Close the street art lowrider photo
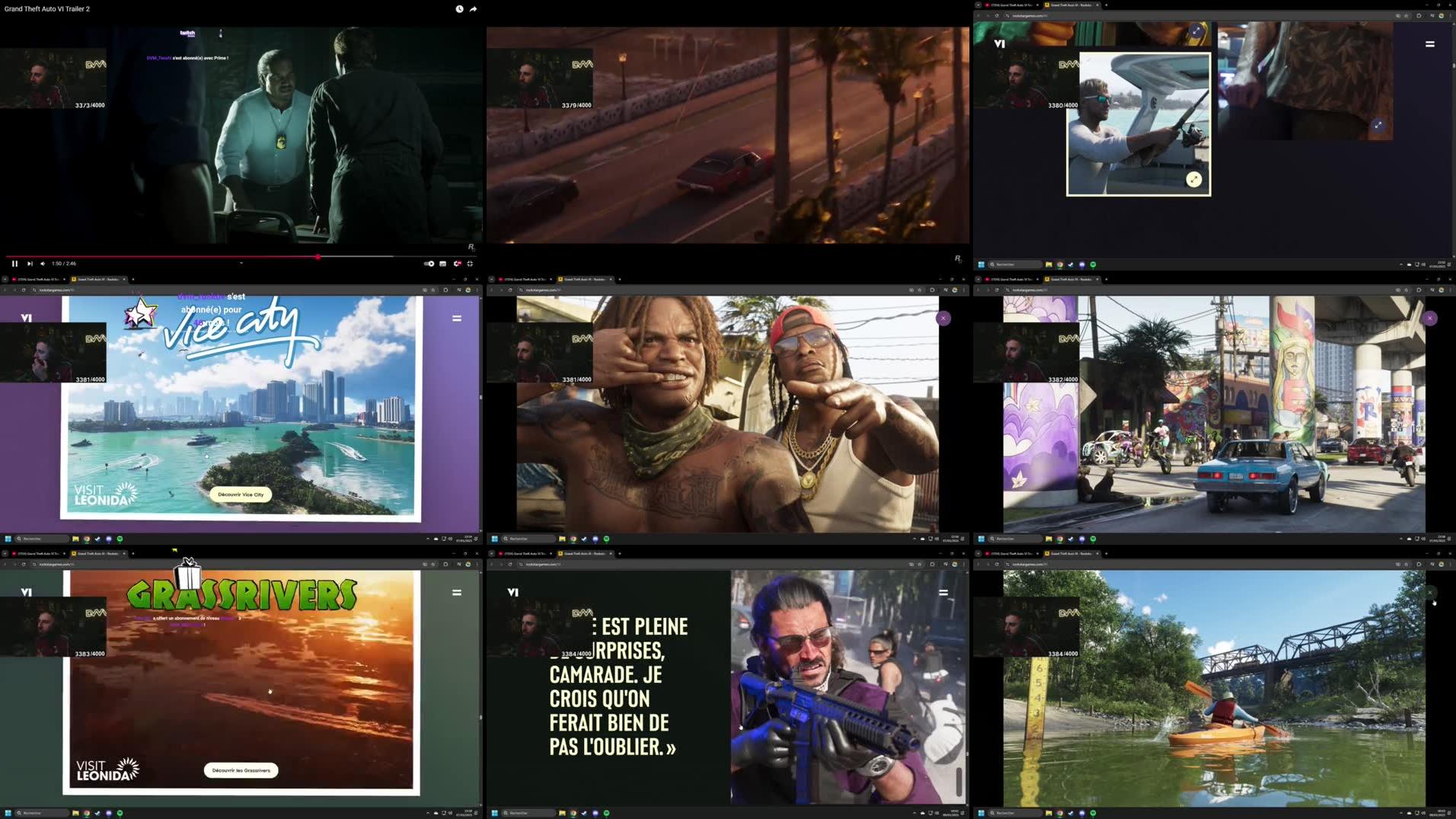 point(1429,318)
